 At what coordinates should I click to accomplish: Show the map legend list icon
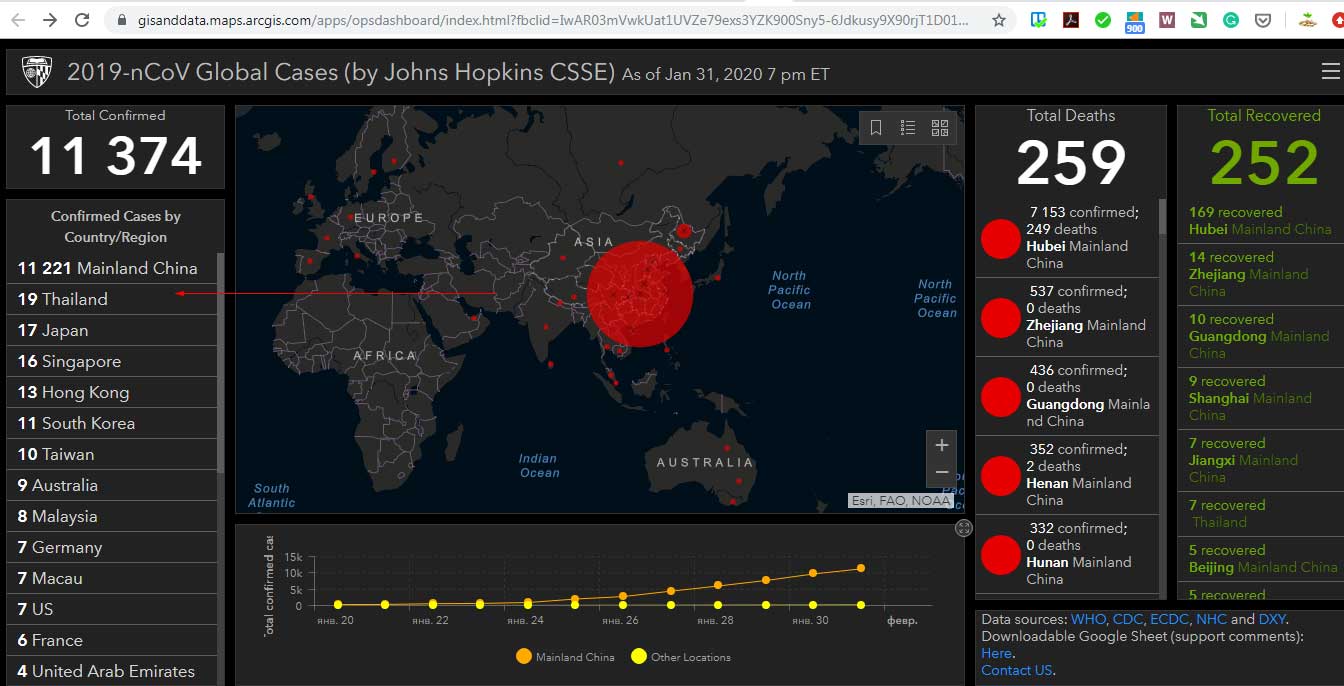coord(908,128)
